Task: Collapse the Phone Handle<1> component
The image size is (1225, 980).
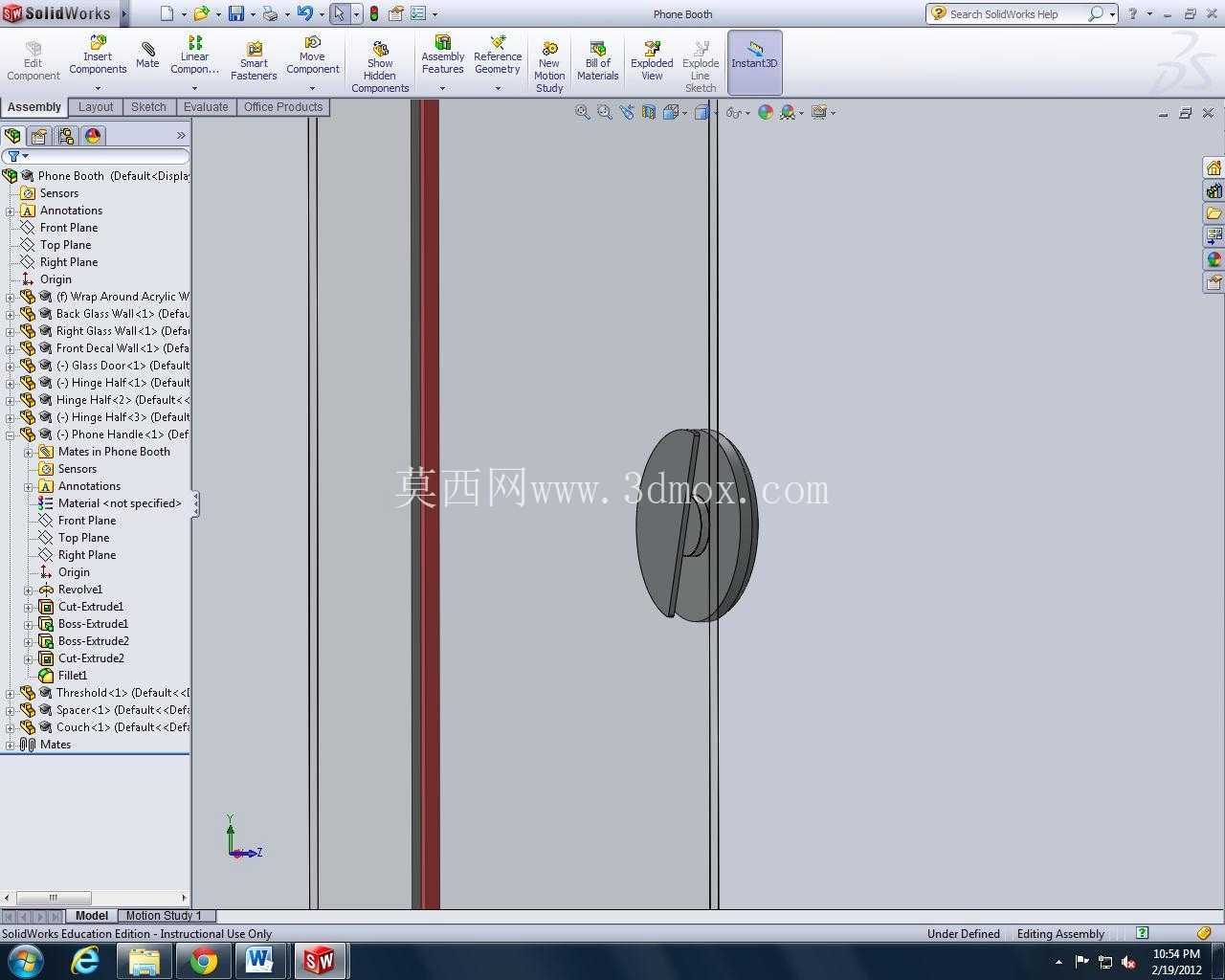Action: (11, 434)
